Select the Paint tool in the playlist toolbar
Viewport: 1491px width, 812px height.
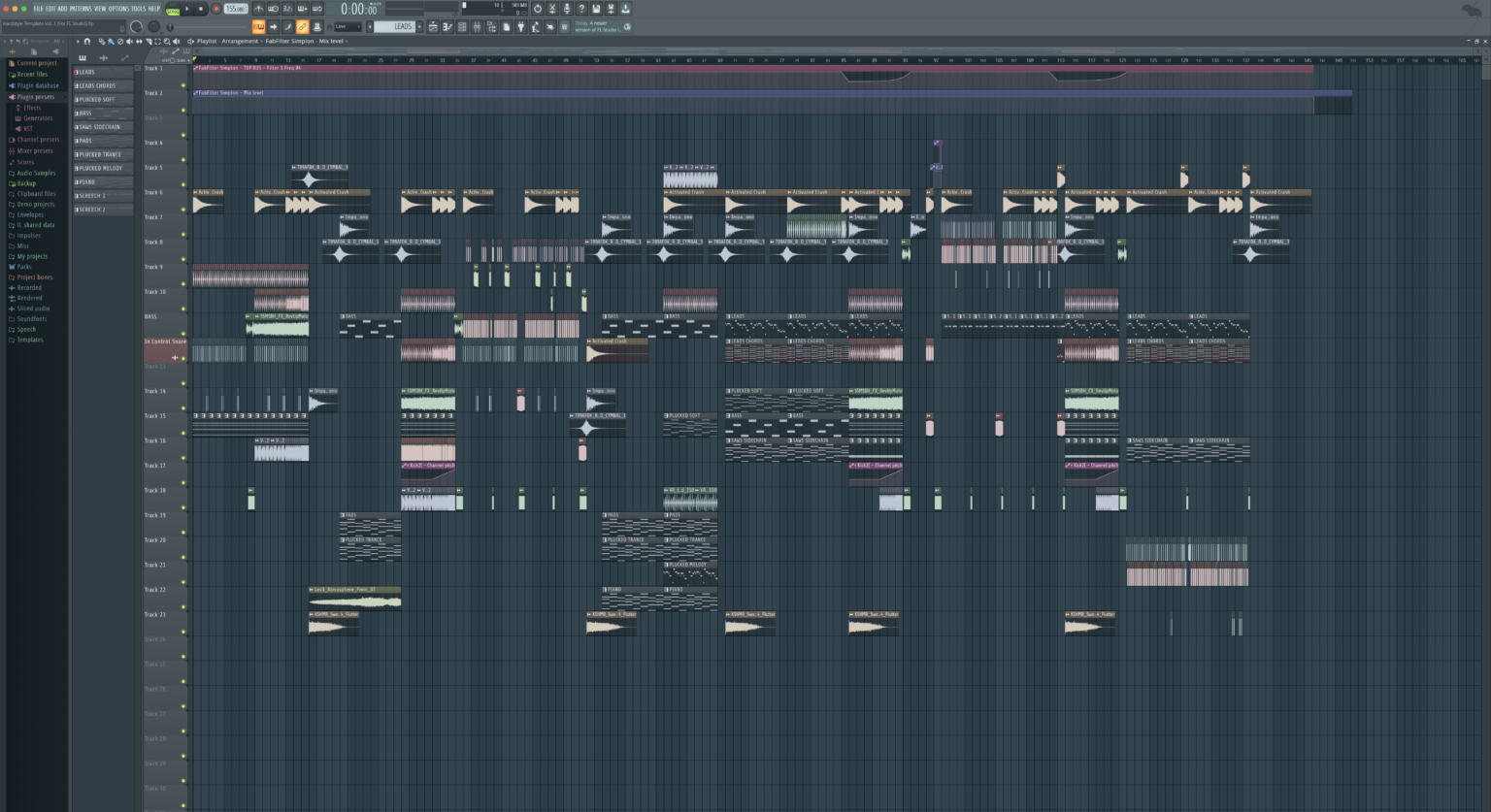(111, 42)
